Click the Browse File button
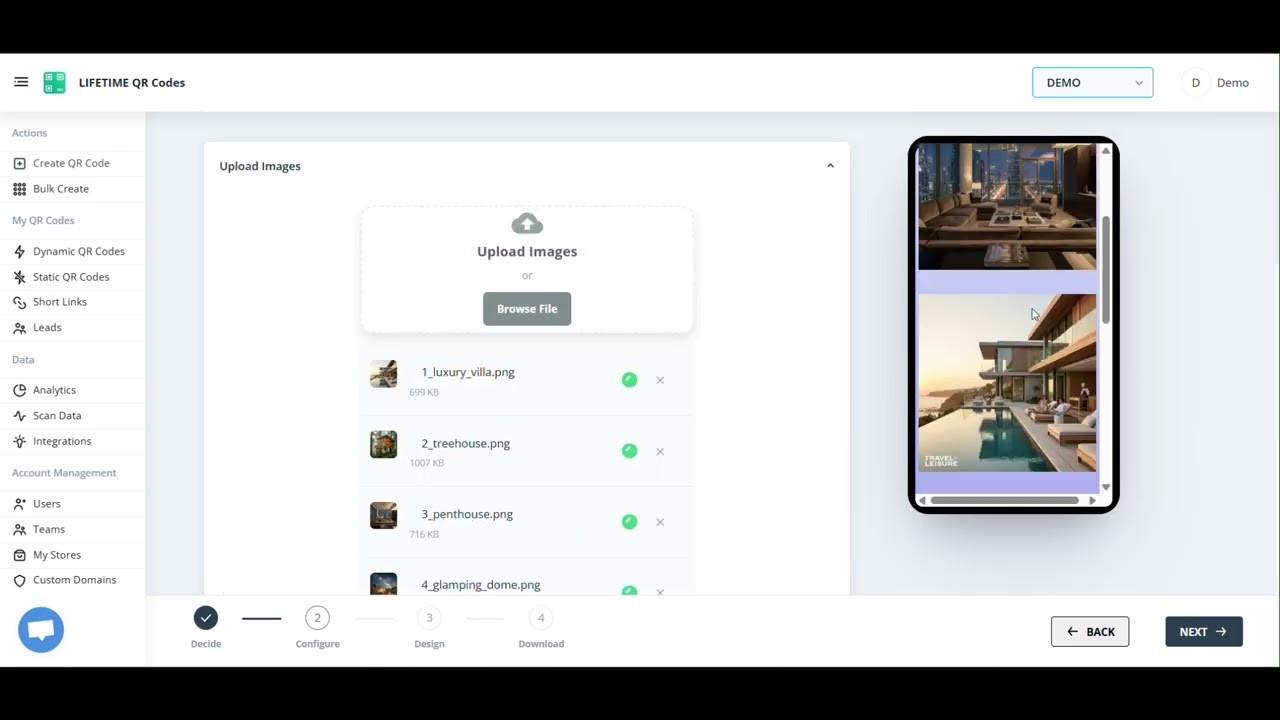The width and height of the screenshot is (1280, 720). (x=527, y=309)
